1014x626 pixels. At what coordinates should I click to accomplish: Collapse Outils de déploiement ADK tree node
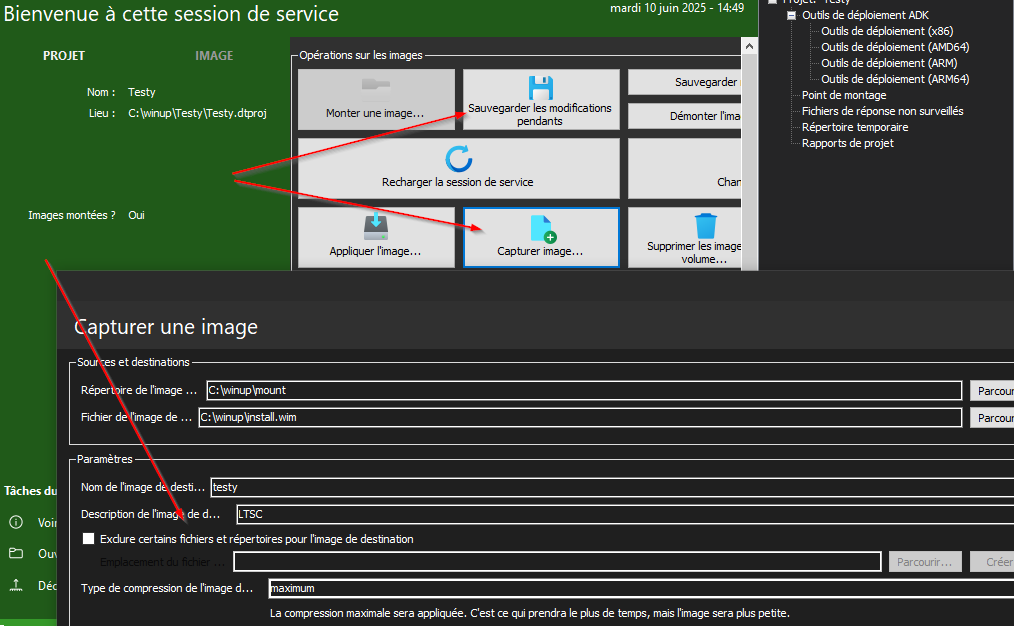pyautogui.click(x=791, y=15)
